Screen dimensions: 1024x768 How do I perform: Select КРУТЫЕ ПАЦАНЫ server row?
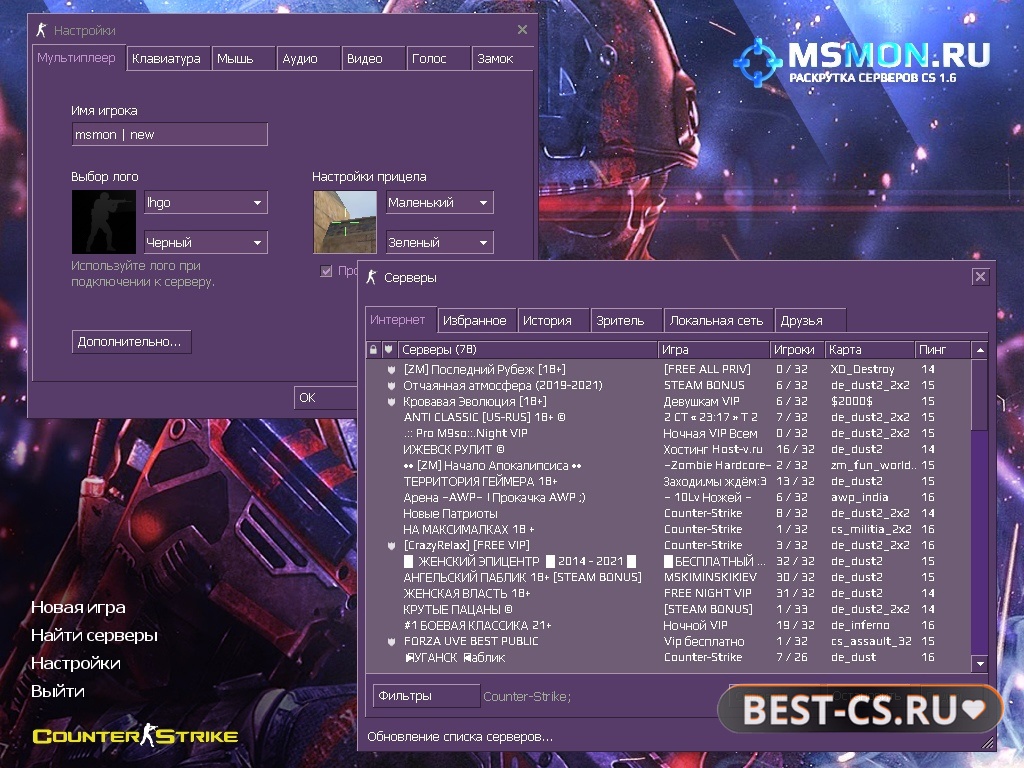coord(668,609)
